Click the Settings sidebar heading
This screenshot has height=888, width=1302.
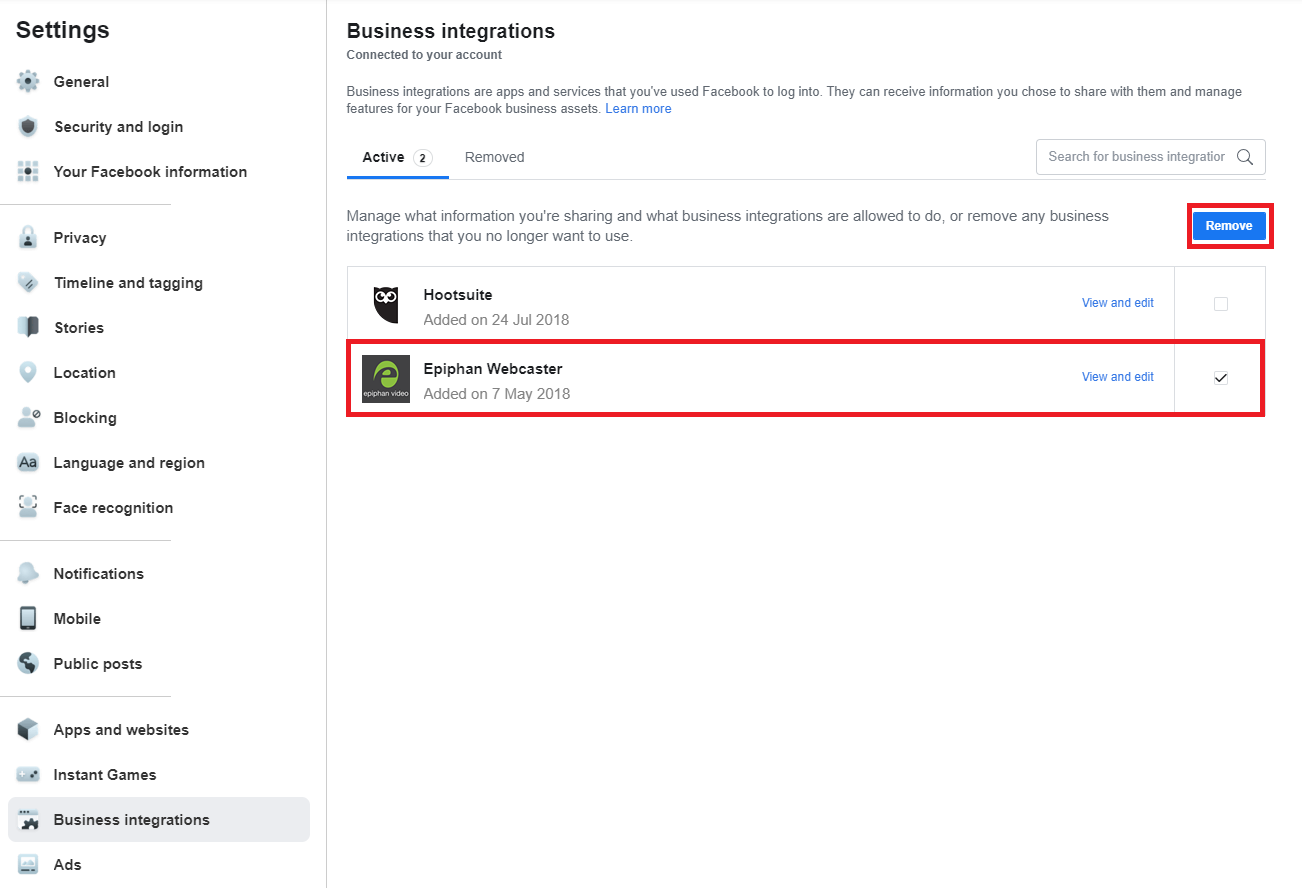point(63,30)
